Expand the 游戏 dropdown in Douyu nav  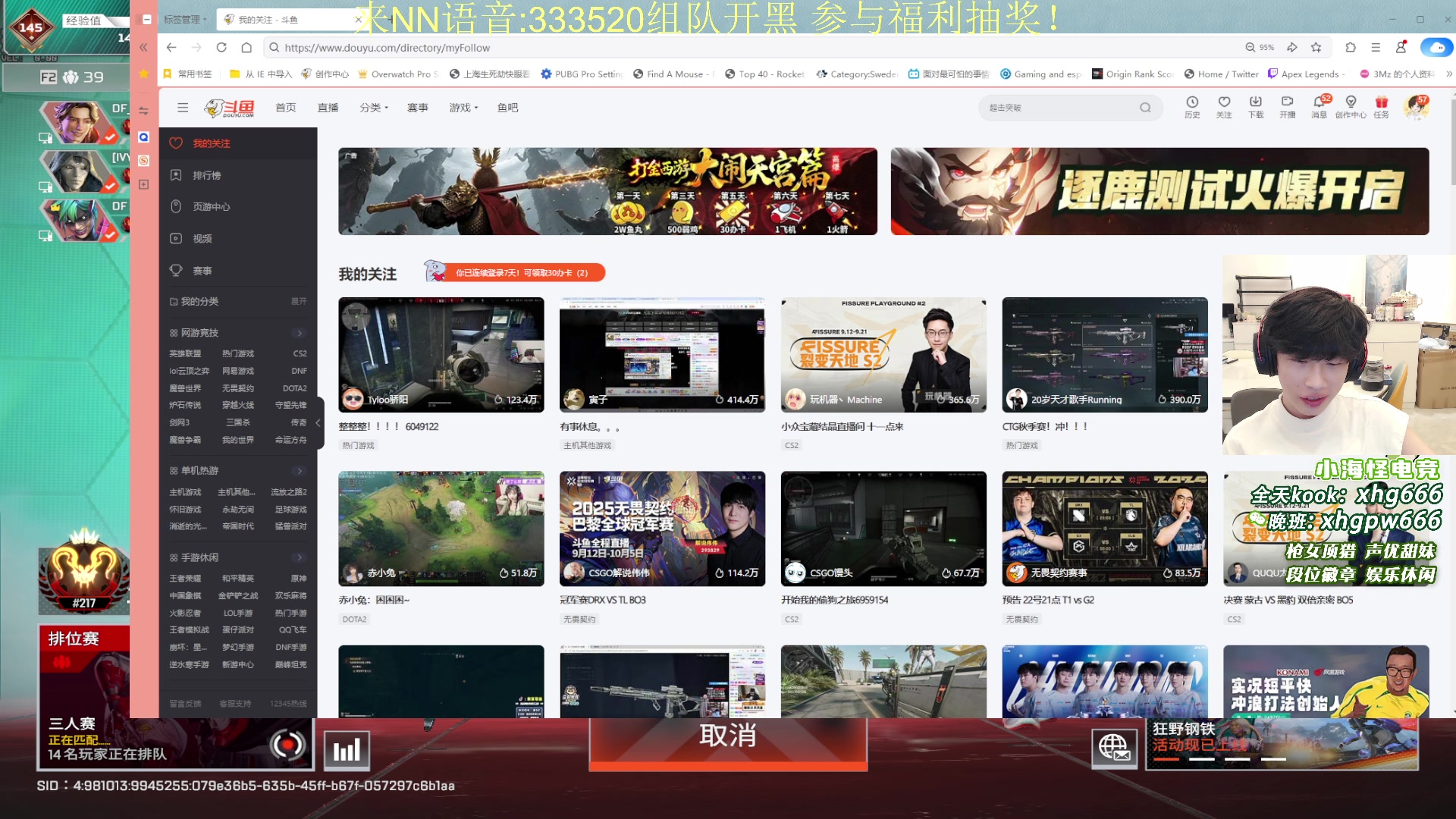pos(463,108)
